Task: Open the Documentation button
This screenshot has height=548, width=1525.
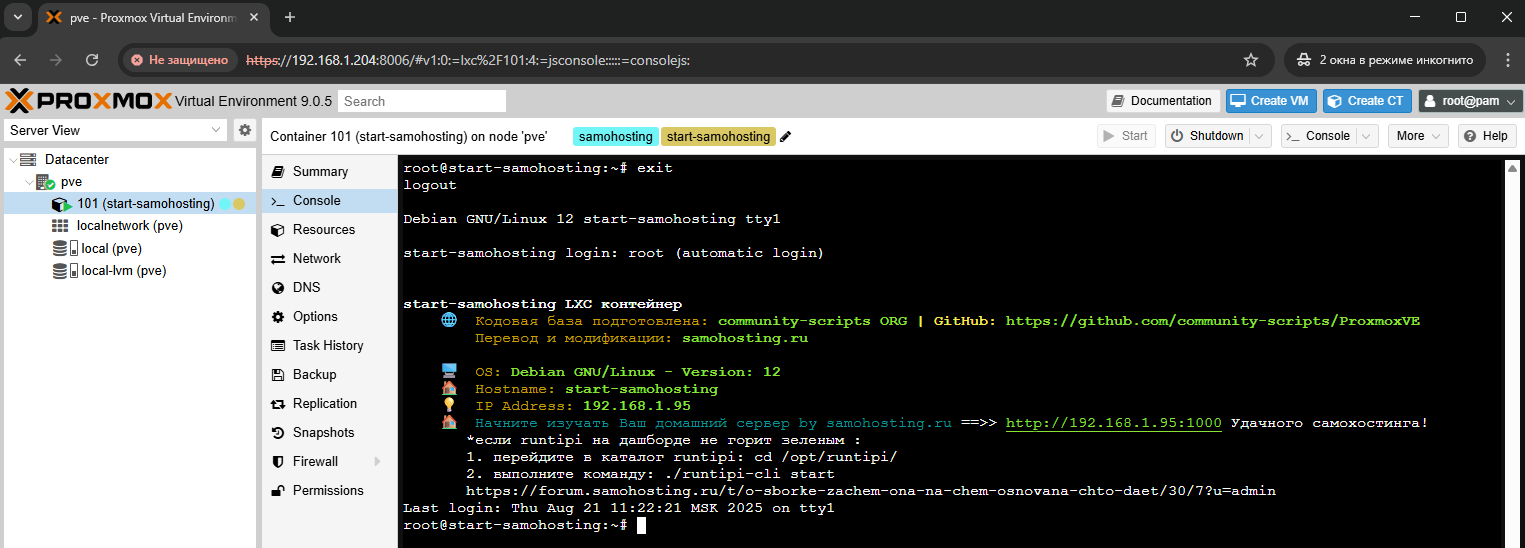Action: click(x=1162, y=101)
